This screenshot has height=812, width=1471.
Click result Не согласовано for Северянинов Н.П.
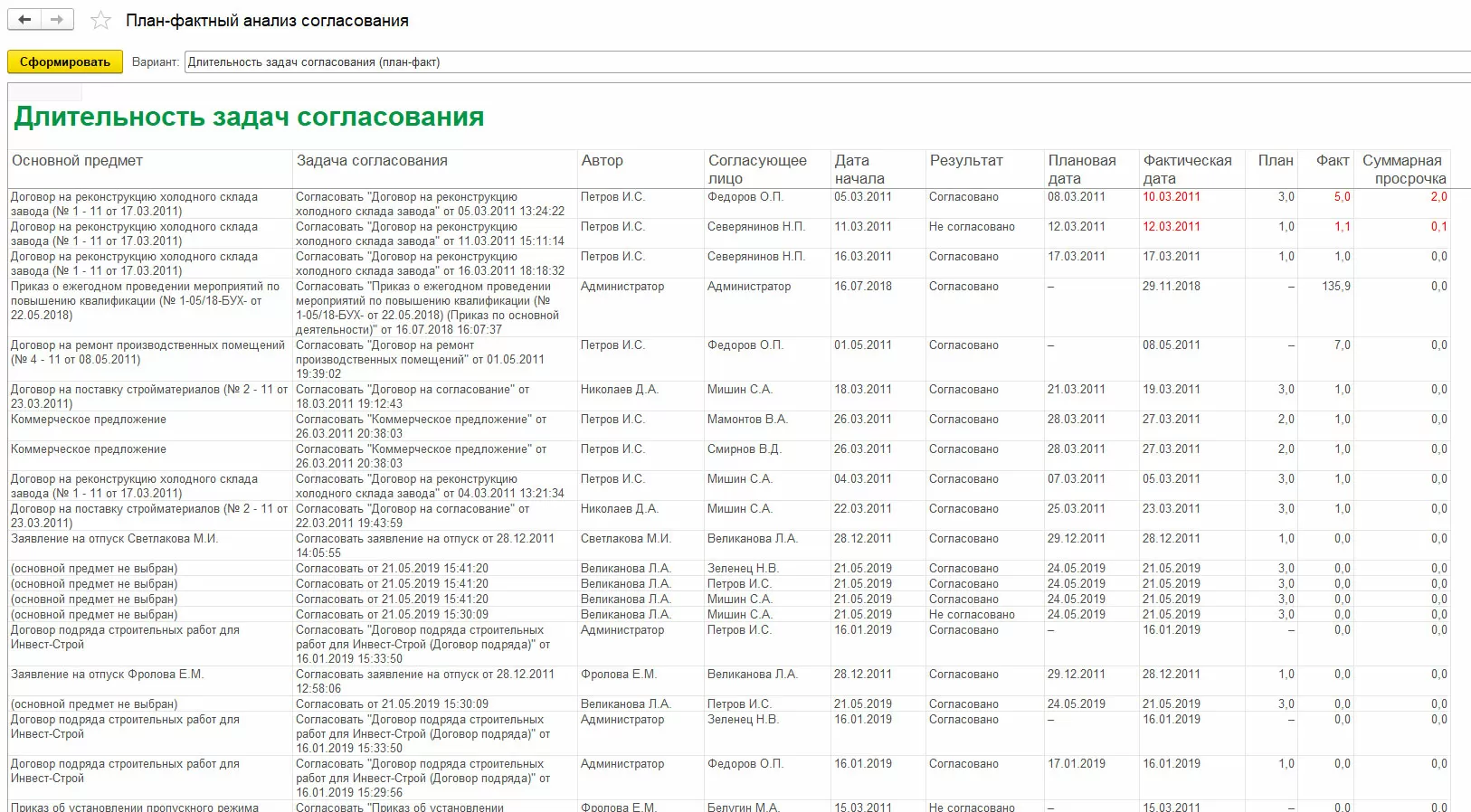(972, 227)
